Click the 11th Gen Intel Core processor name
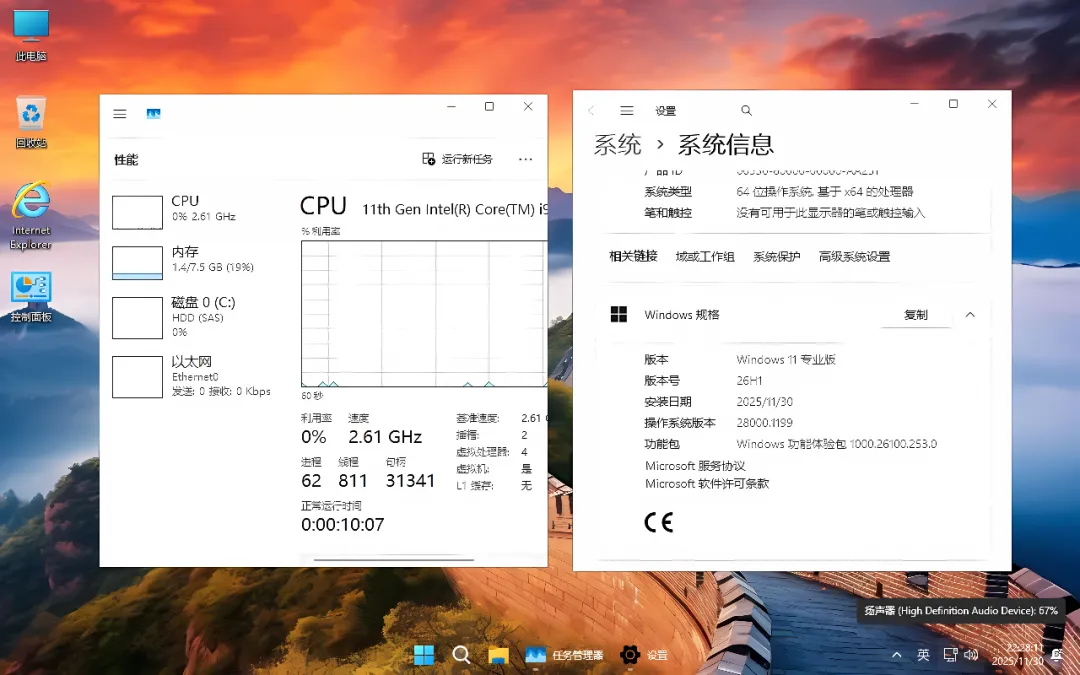 point(455,209)
